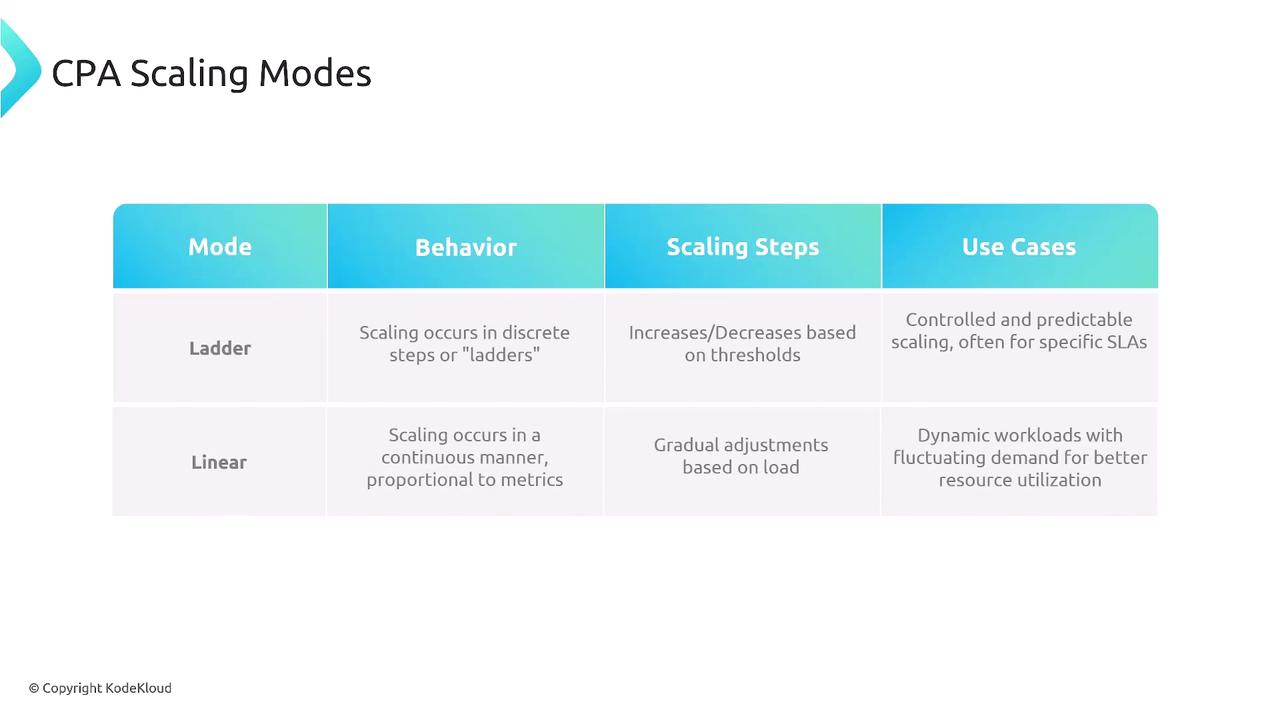The width and height of the screenshot is (1280, 720).
Task: Click the Gradual adjustments based on load cell
Action: (x=741, y=456)
